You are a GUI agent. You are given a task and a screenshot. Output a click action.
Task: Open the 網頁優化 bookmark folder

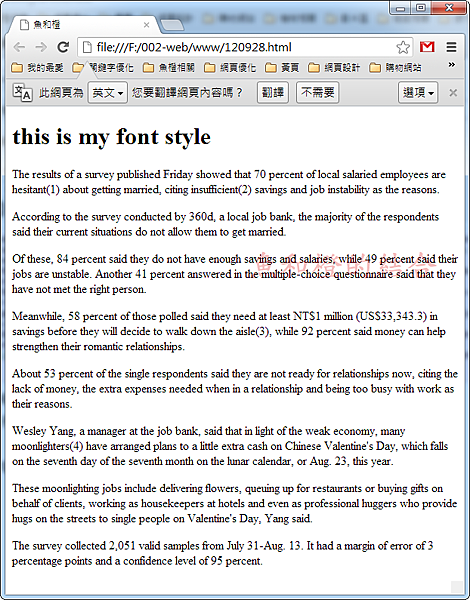(x=230, y=68)
